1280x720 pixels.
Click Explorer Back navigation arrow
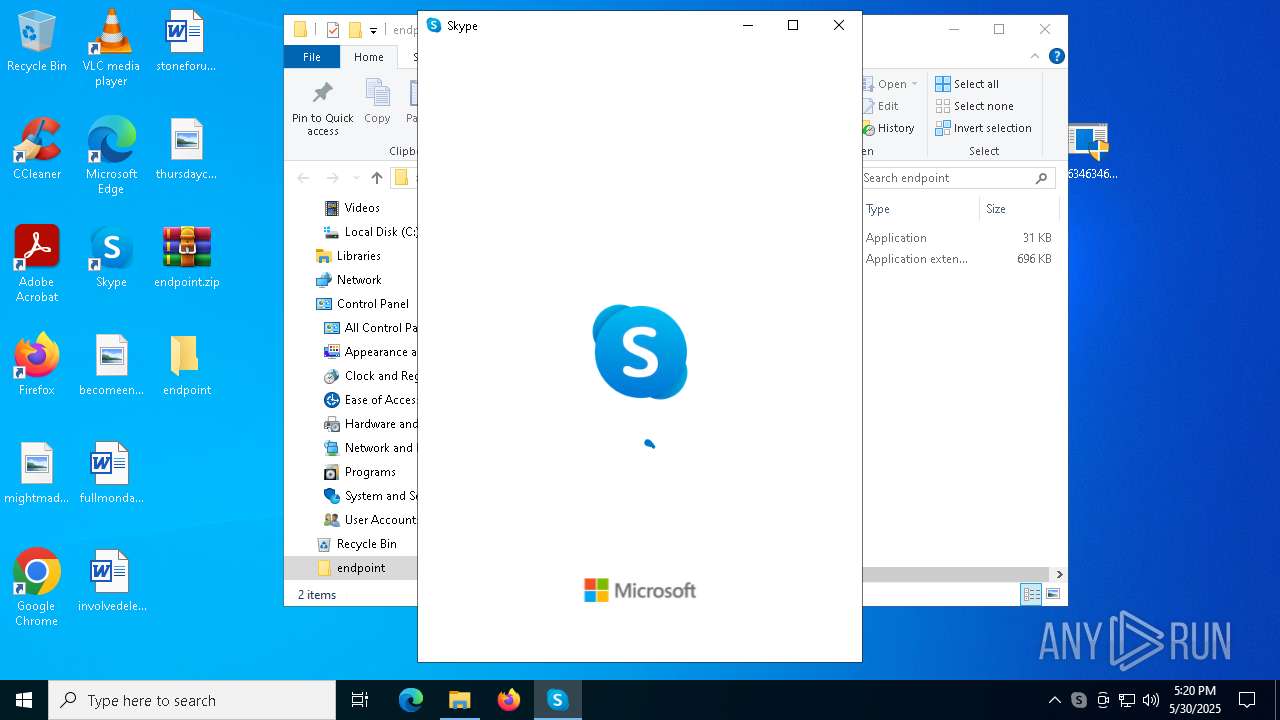303,178
